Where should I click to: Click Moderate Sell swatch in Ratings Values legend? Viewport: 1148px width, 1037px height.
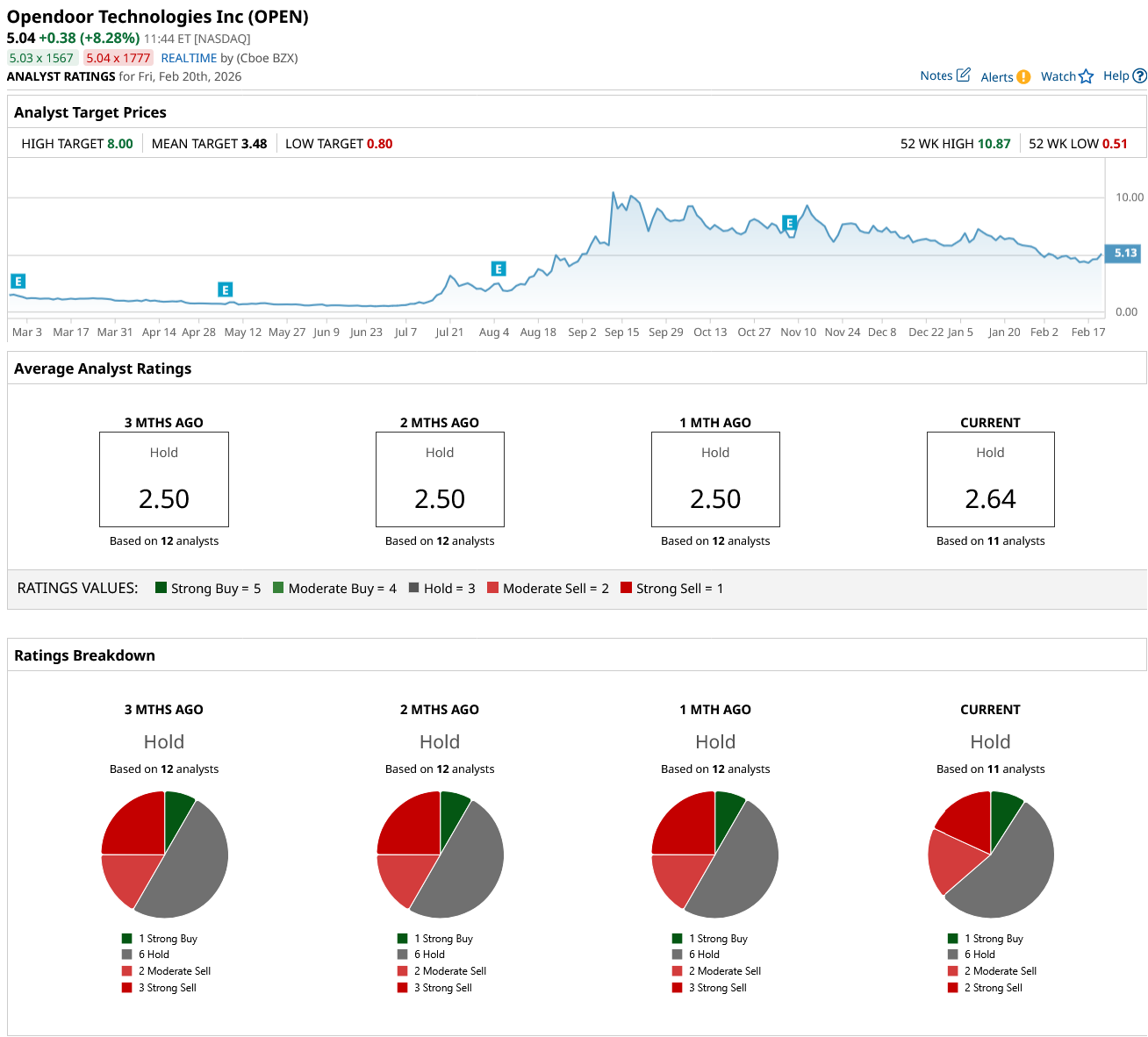[x=493, y=588]
